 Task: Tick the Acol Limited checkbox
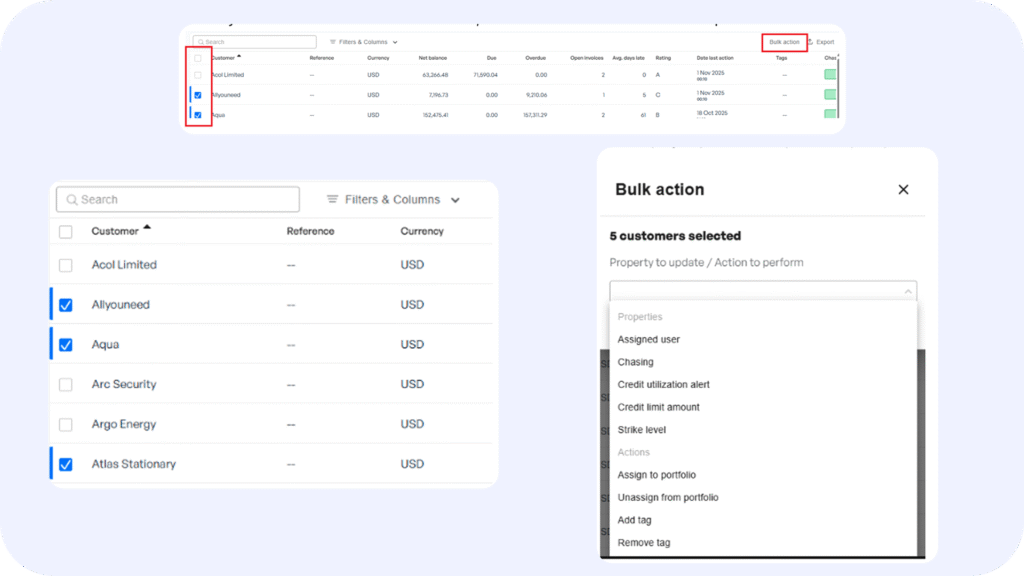66,265
